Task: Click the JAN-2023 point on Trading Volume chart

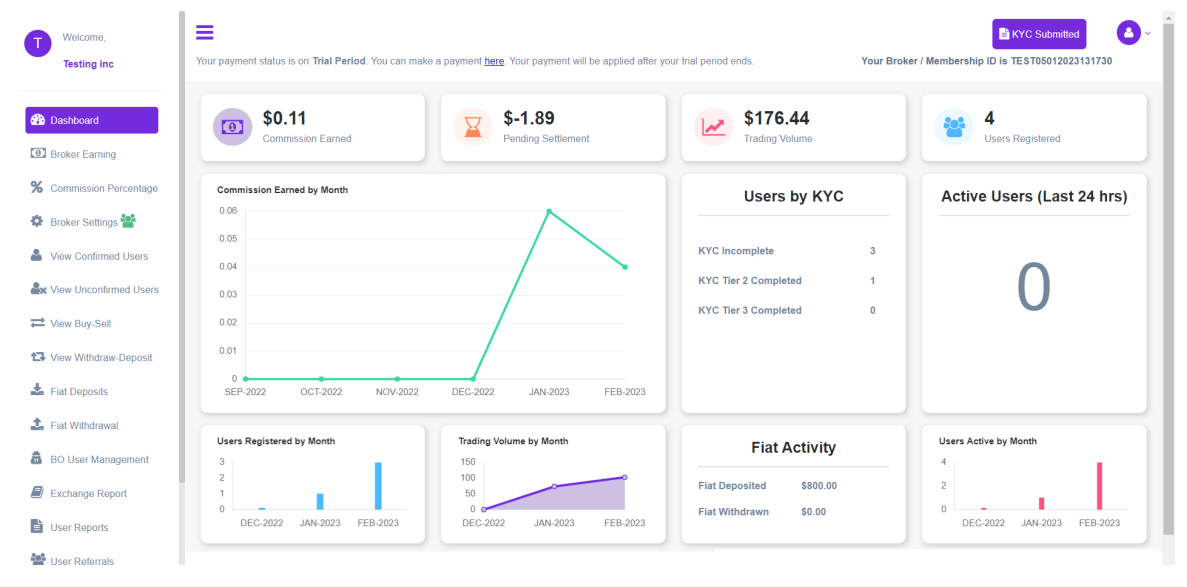Action: (554, 486)
